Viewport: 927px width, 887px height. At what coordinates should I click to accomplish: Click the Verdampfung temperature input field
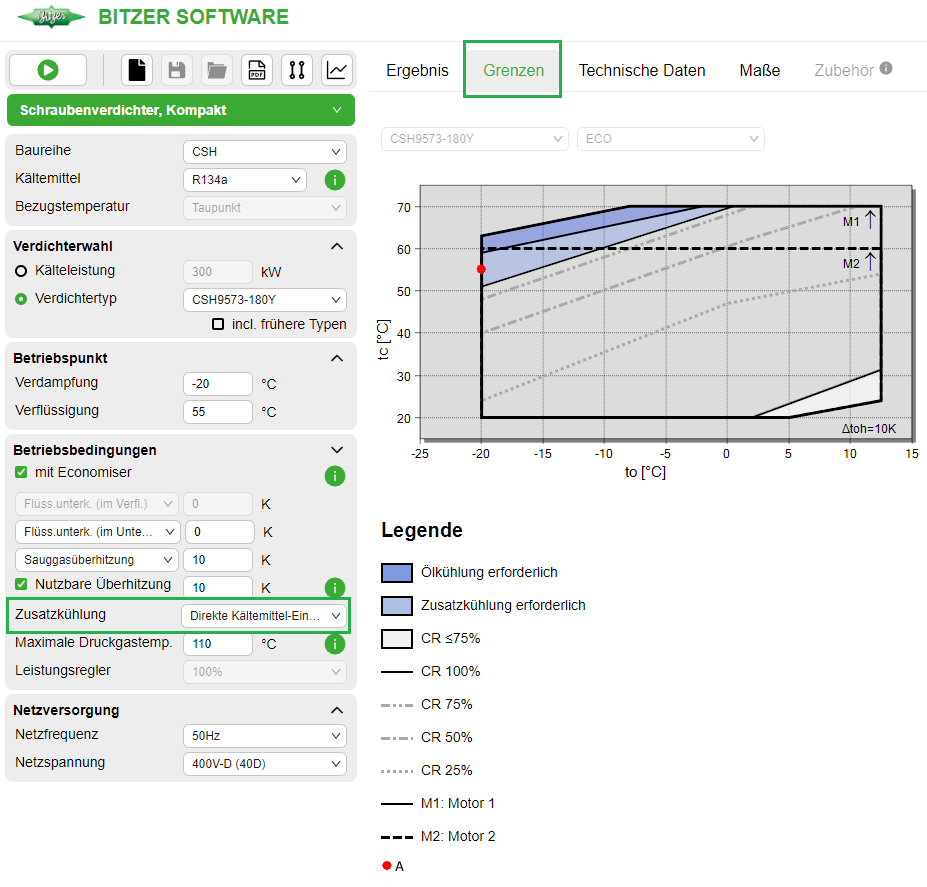click(x=218, y=384)
